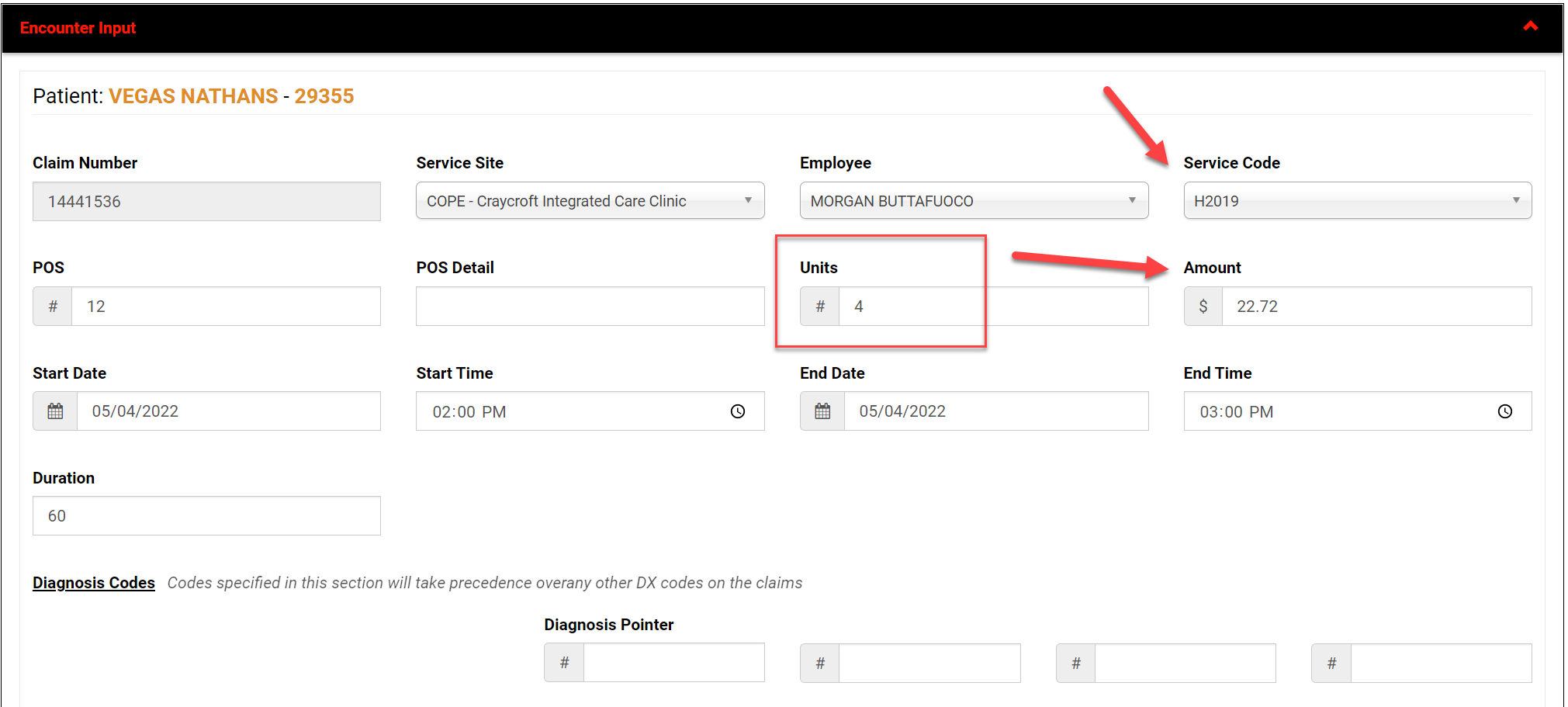This screenshot has width=1568, height=707.
Task: Click the hash prefix on POS
Action: [53, 307]
